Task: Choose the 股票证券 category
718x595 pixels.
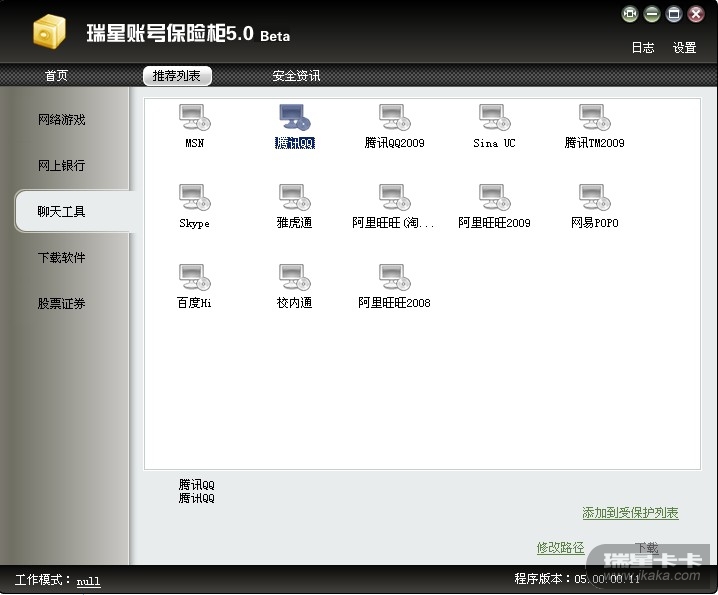Action: (x=61, y=303)
